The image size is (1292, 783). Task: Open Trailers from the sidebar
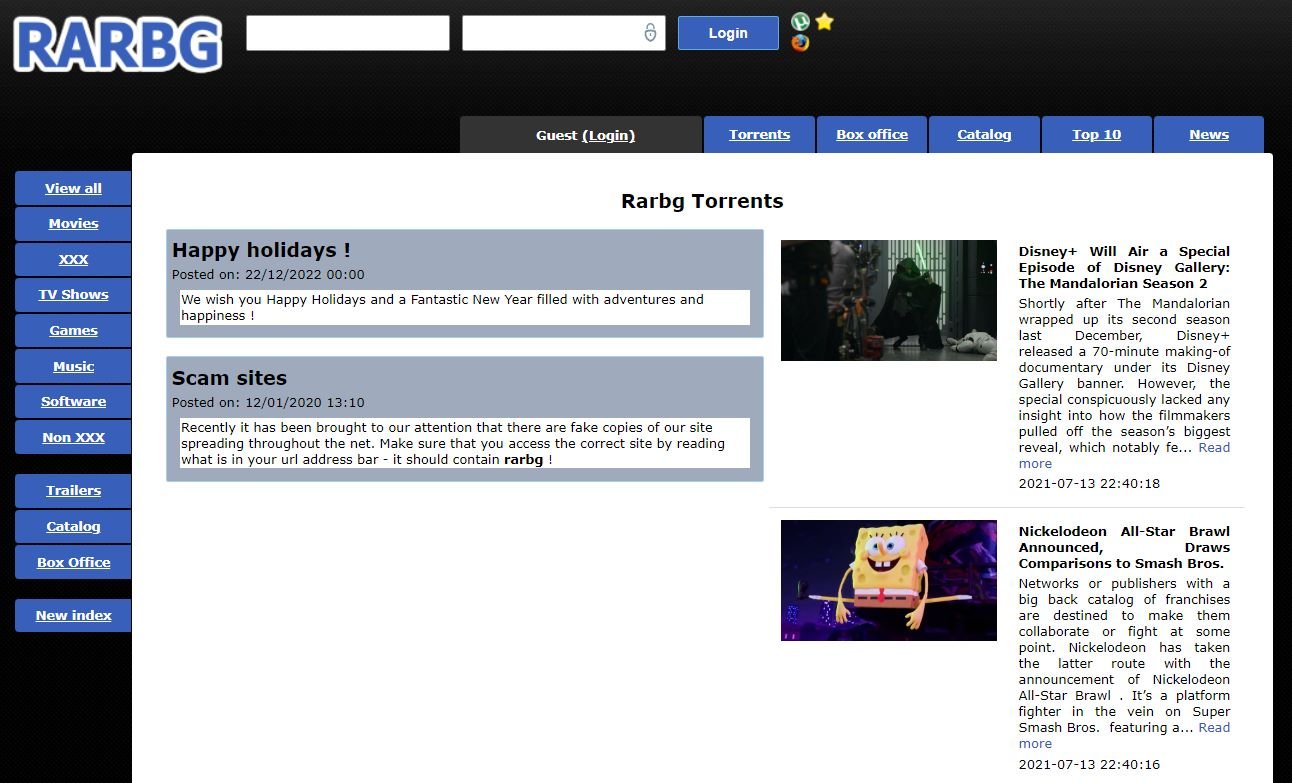tap(73, 491)
